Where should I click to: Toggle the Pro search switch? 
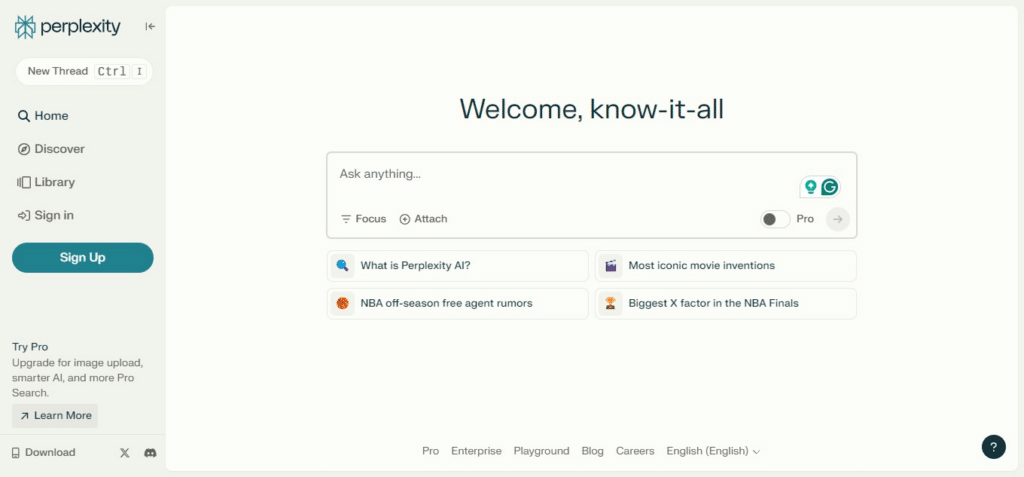(x=775, y=219)
